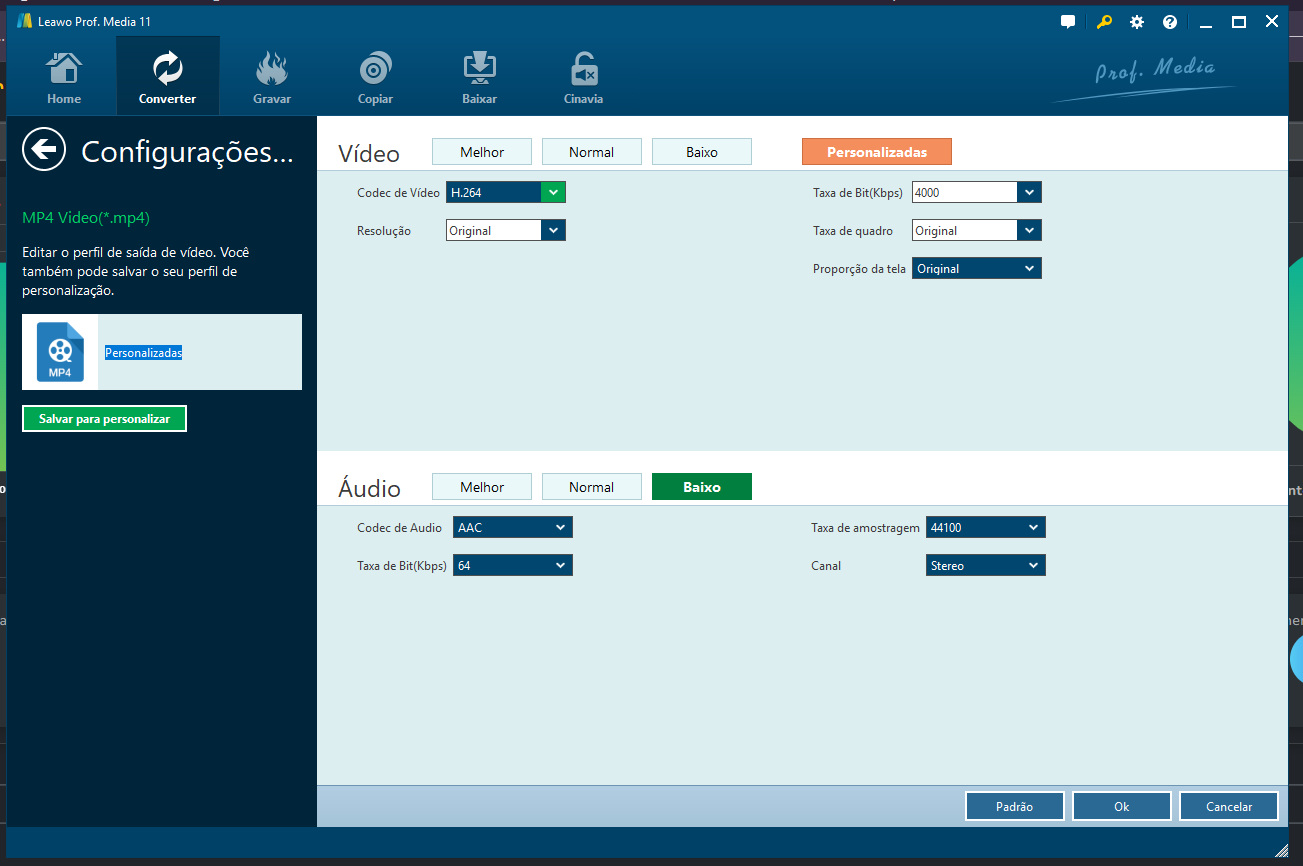Click the Vídeo section heading

tap(369, 154)
